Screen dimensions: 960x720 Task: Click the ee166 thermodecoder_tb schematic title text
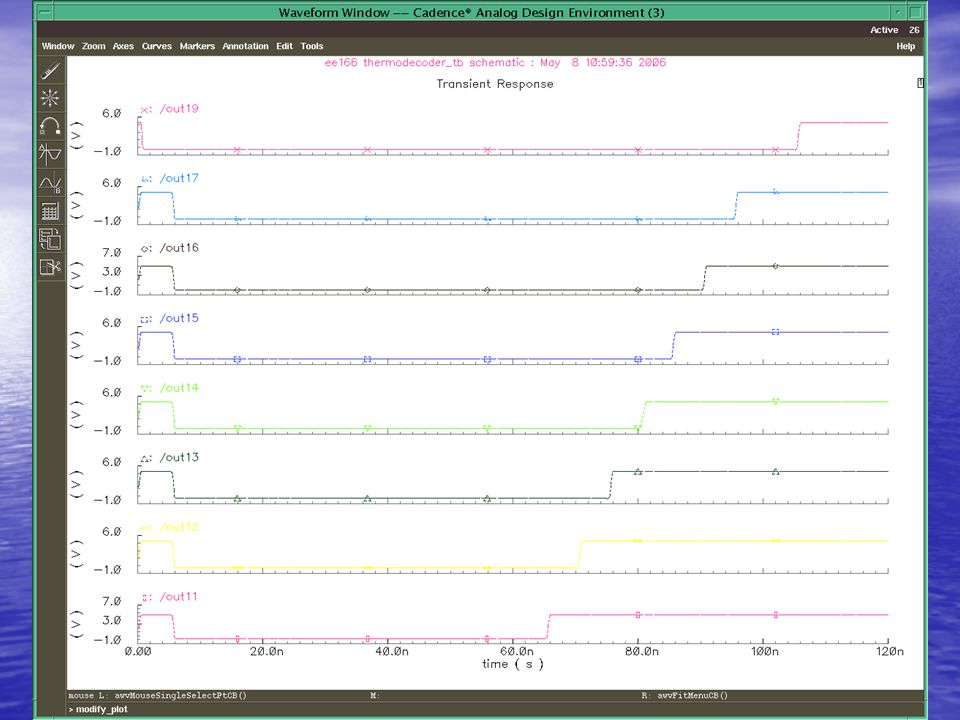pyautogui.click(x=495, y=62)
